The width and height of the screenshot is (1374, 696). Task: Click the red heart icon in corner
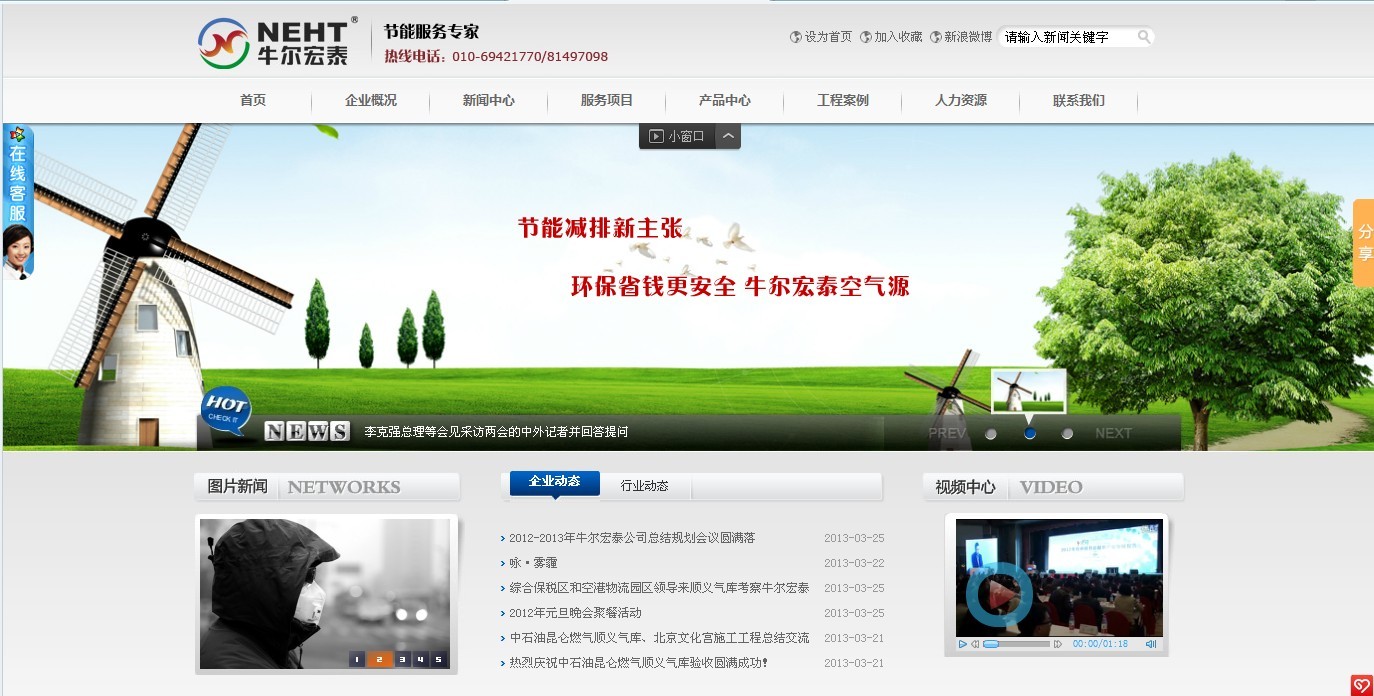coord(1361,685)
